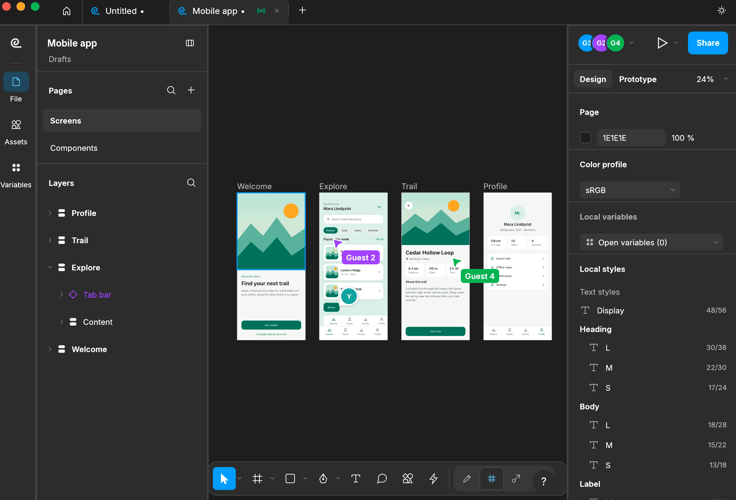Viewport: 736px width, 500px height.
Task: Select the Prototype tab
Action: point(637,79)
